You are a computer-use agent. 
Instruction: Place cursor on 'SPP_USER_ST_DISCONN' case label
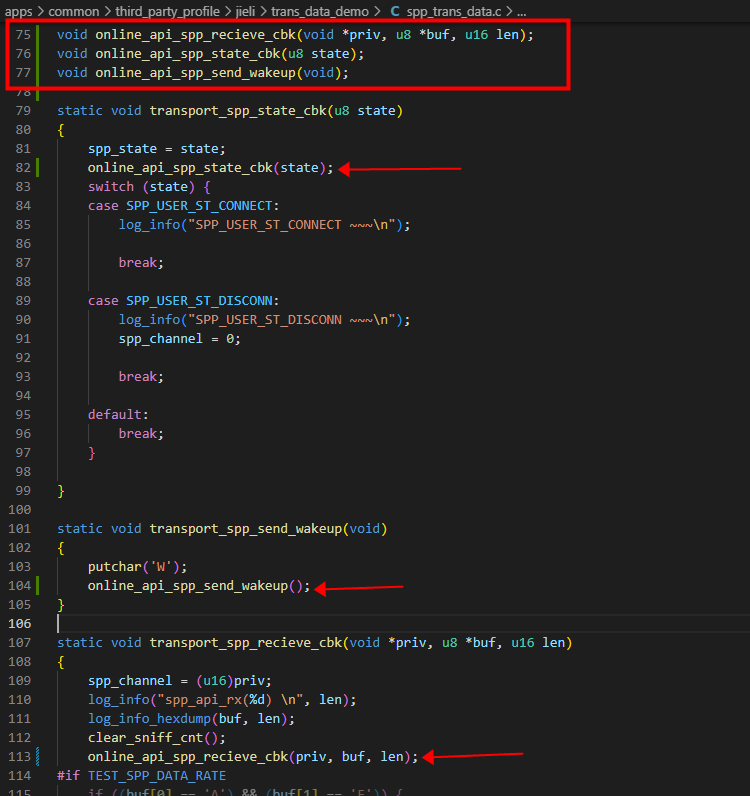199,301
